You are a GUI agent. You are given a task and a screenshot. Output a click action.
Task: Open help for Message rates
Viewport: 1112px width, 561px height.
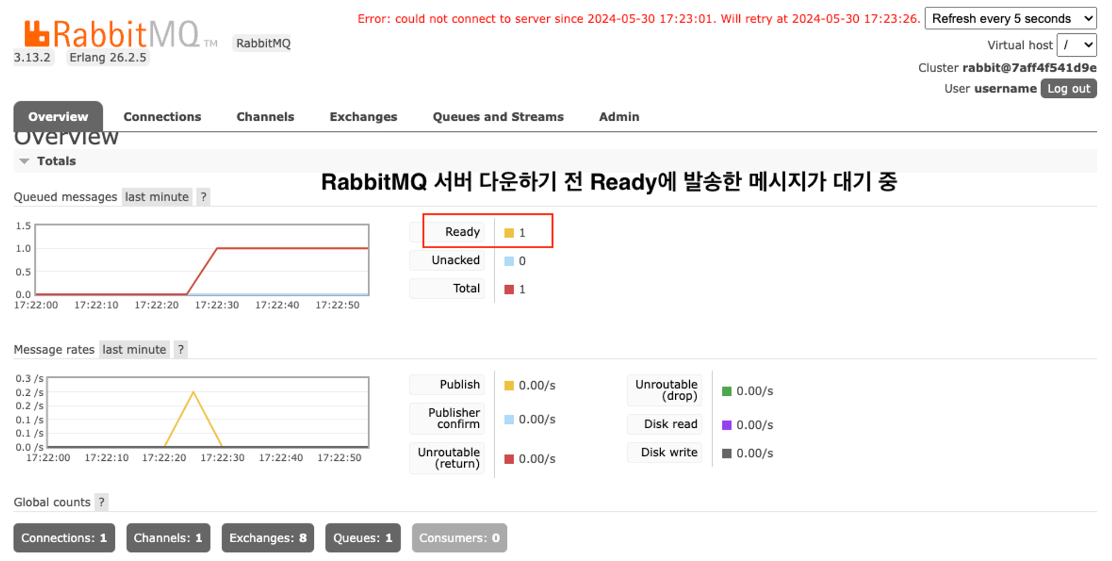click(x=181, y=350)
